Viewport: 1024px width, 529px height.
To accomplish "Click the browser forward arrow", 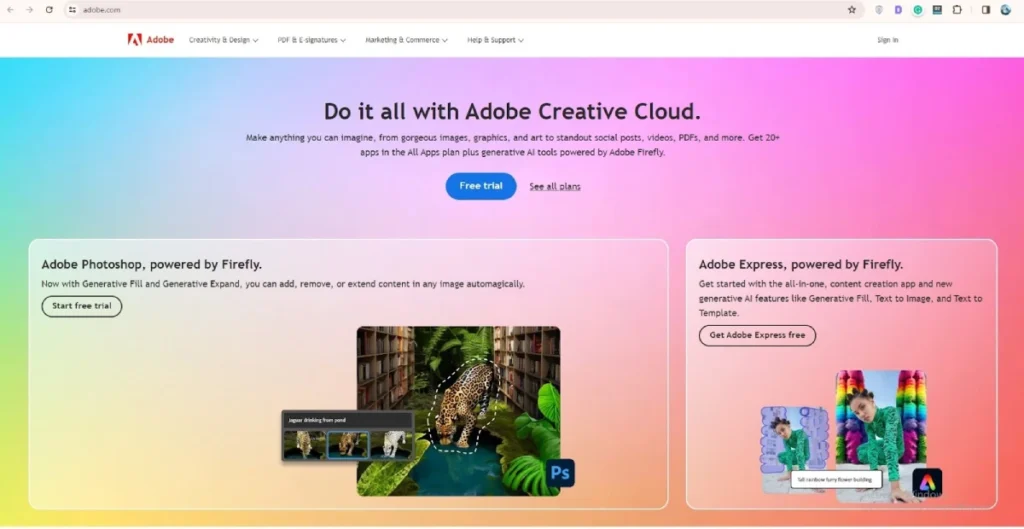I will tap(30, 10).
